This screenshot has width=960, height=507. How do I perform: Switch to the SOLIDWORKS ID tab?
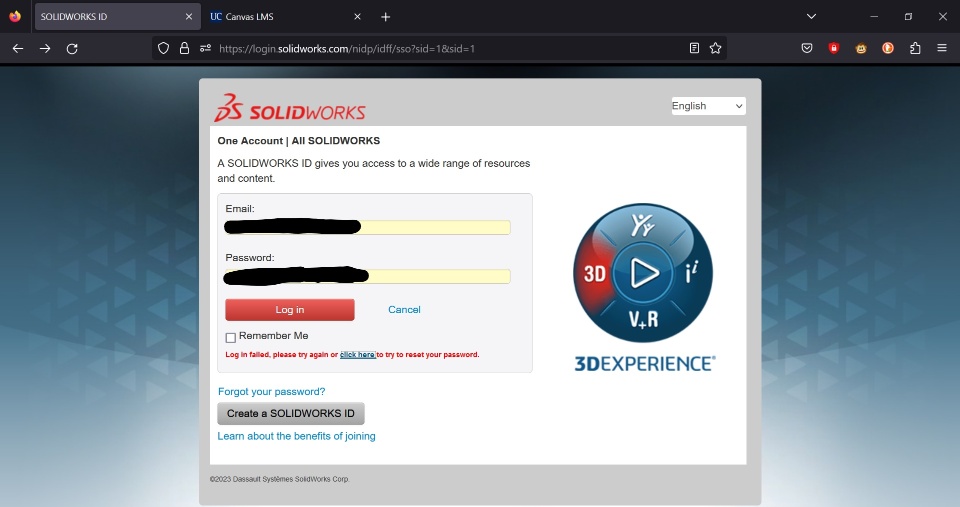(117, 17)
